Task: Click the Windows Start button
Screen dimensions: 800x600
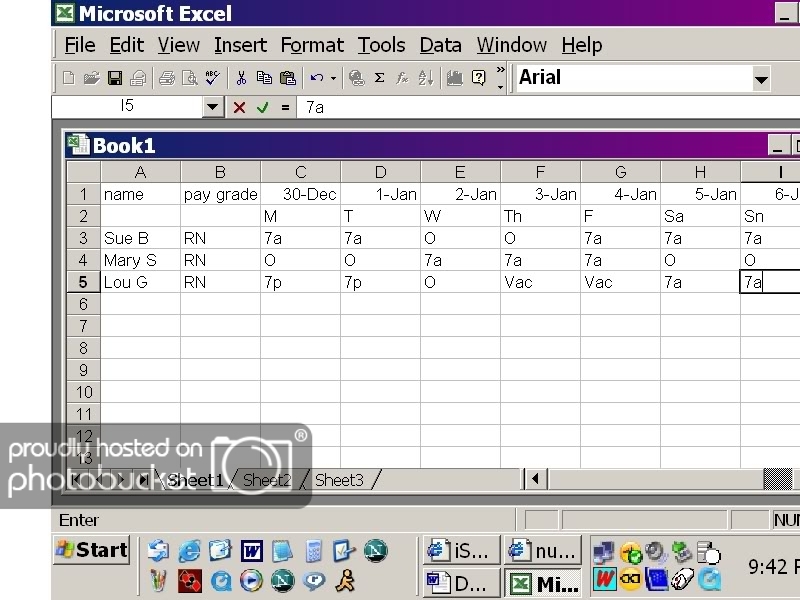Action: tap(92, 550)
